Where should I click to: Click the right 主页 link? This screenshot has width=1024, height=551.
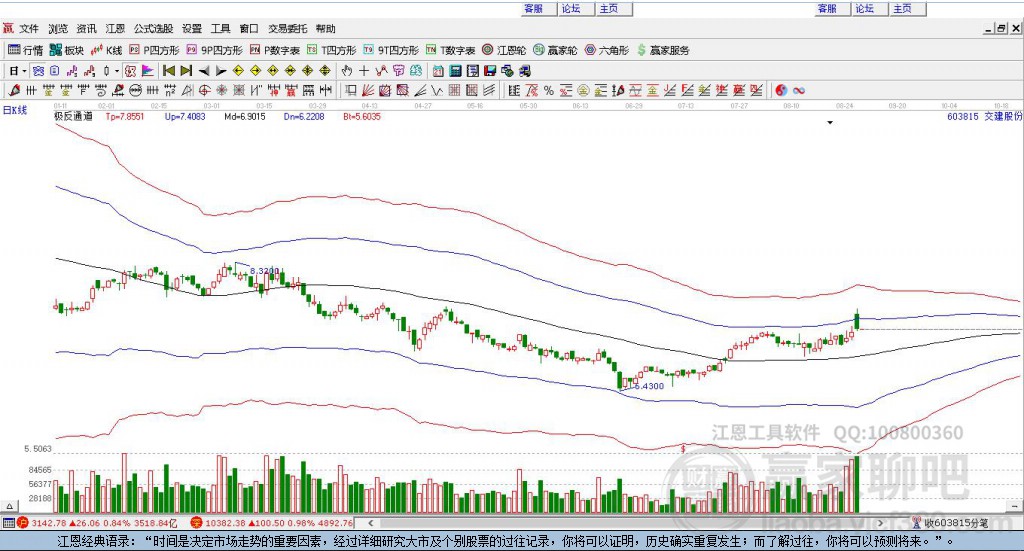(x=902, y=8)
